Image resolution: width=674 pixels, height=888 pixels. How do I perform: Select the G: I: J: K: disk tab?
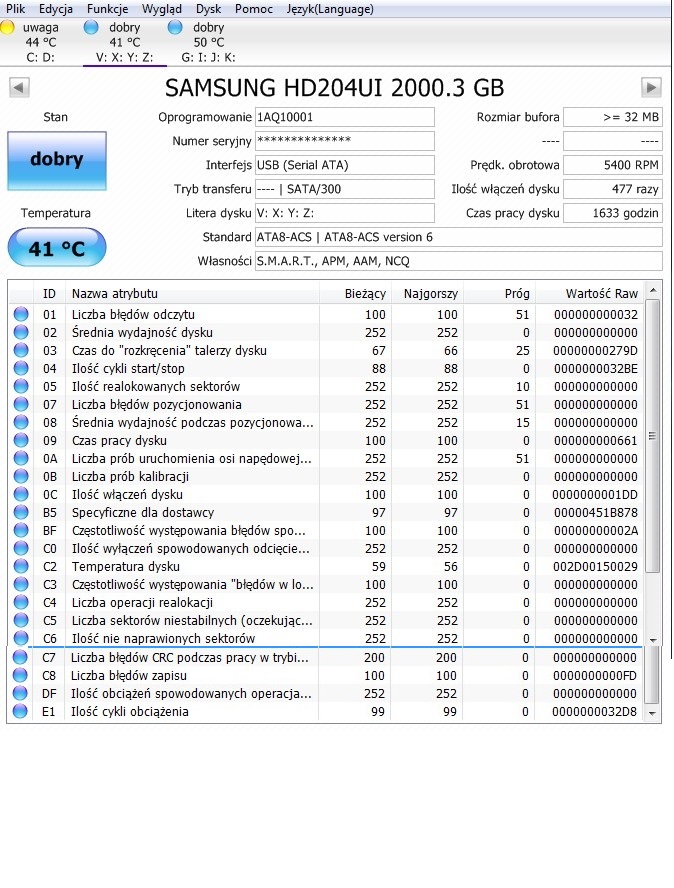208,42
